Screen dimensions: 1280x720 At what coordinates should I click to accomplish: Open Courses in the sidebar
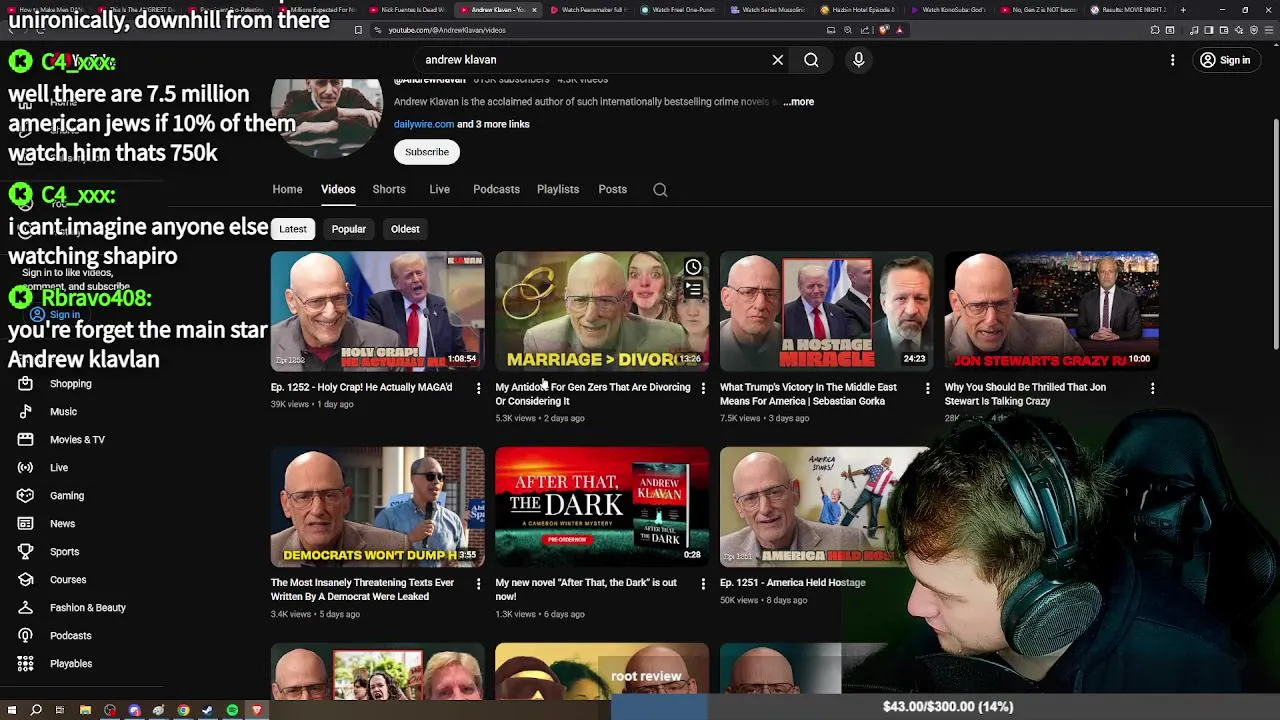pos(68,580)
